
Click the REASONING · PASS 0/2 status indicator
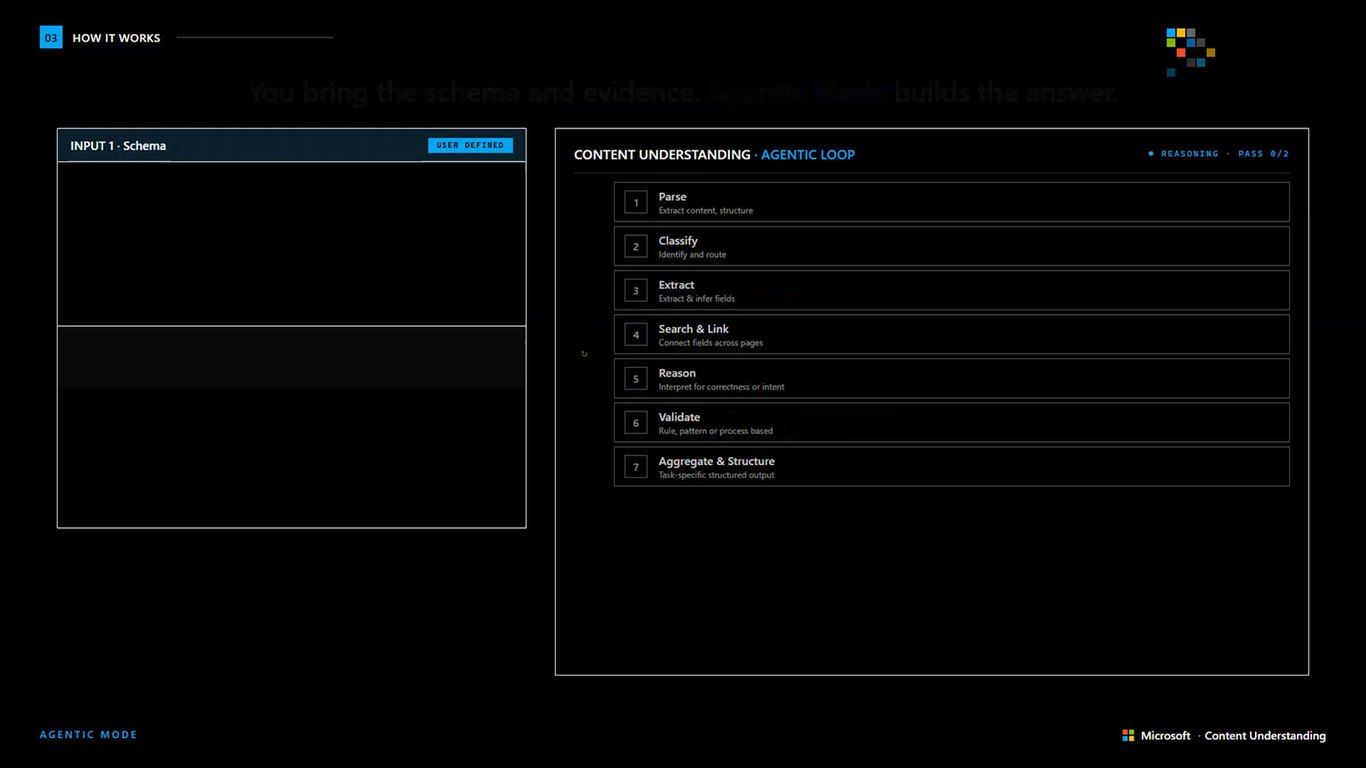(x=1218, y=154)
